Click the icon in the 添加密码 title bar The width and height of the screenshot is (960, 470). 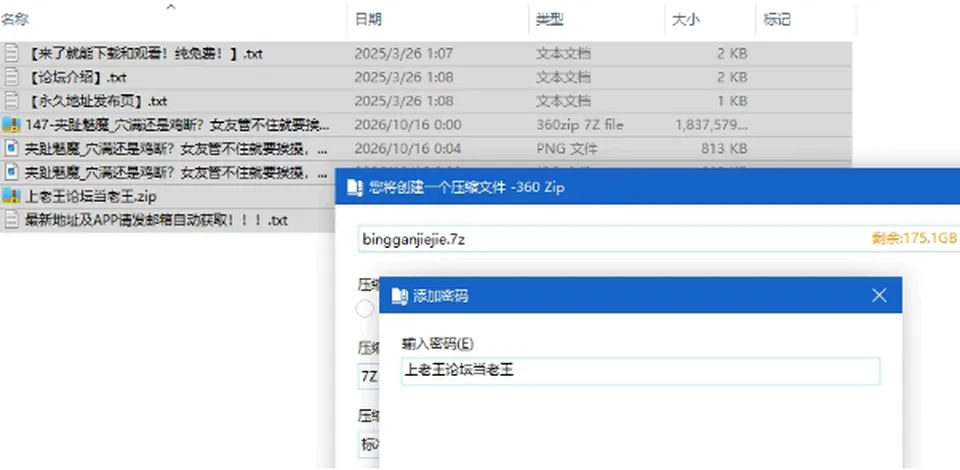point(399,296)
